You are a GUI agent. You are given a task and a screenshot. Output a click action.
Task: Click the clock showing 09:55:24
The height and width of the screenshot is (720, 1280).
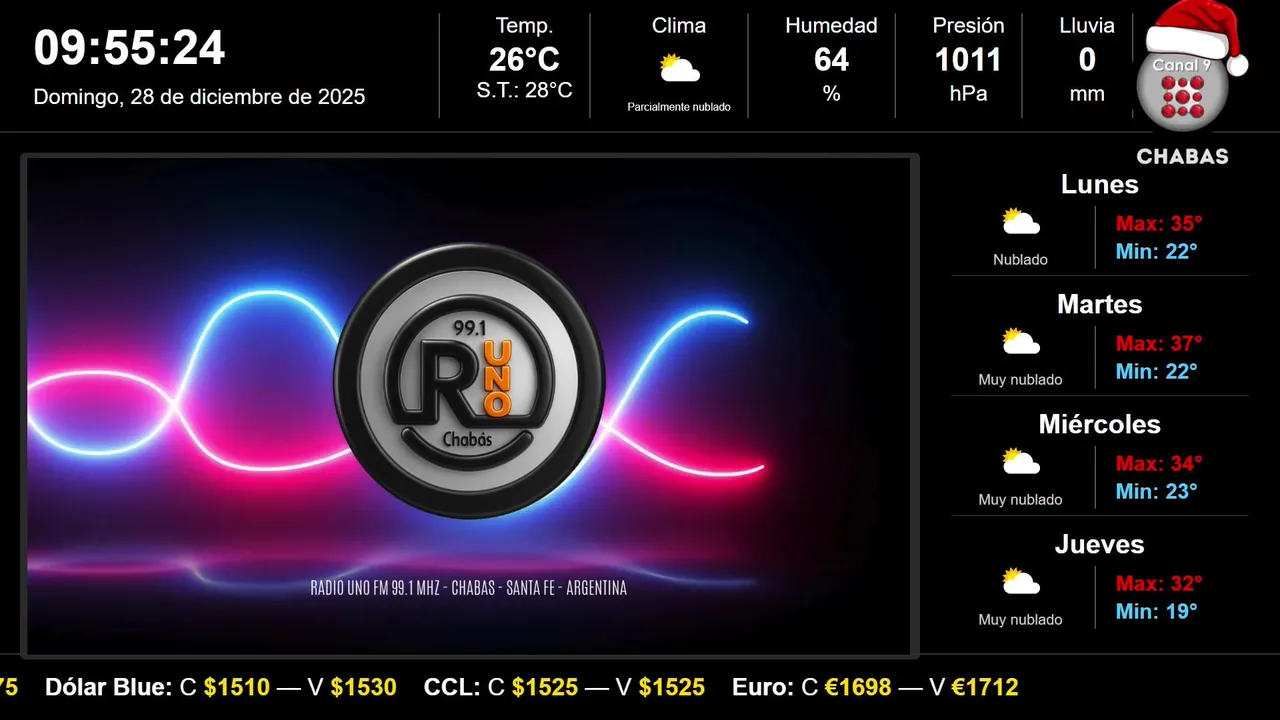point(130,48)
